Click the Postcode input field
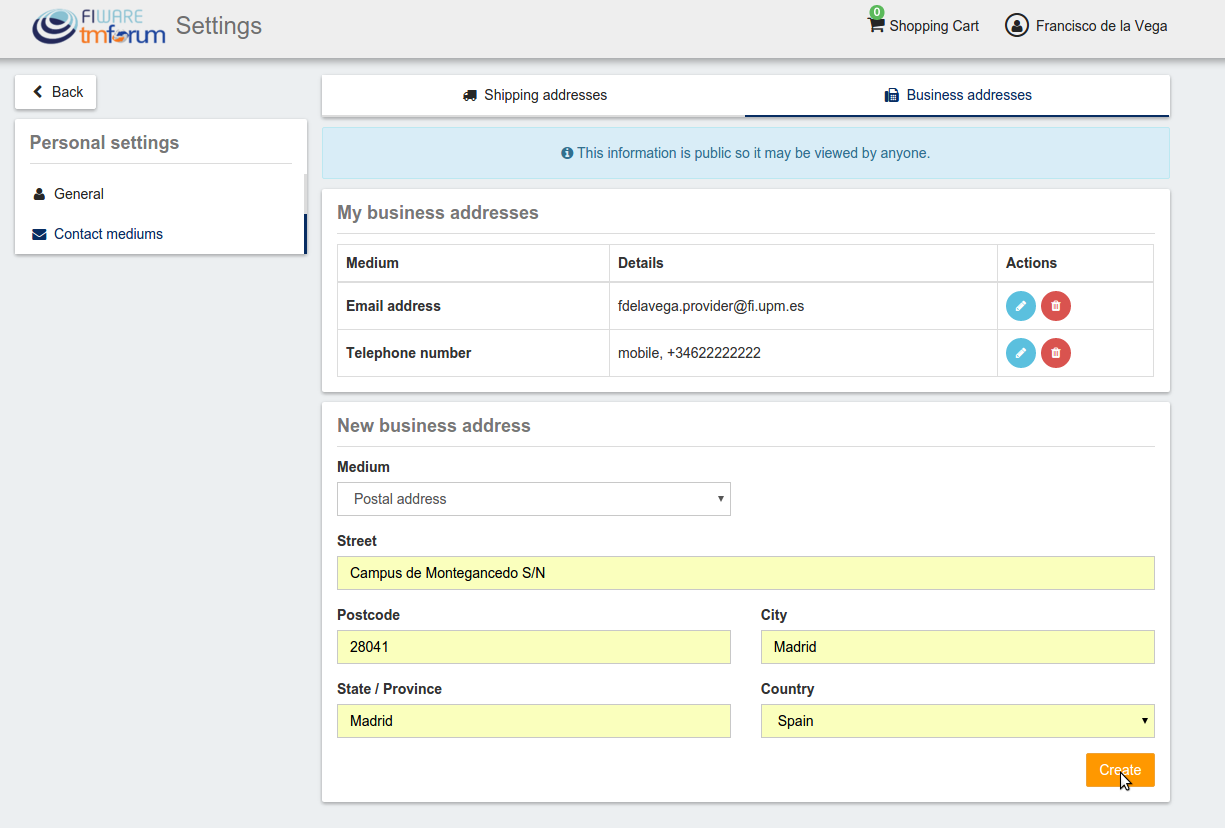 [x=534, y=647]
